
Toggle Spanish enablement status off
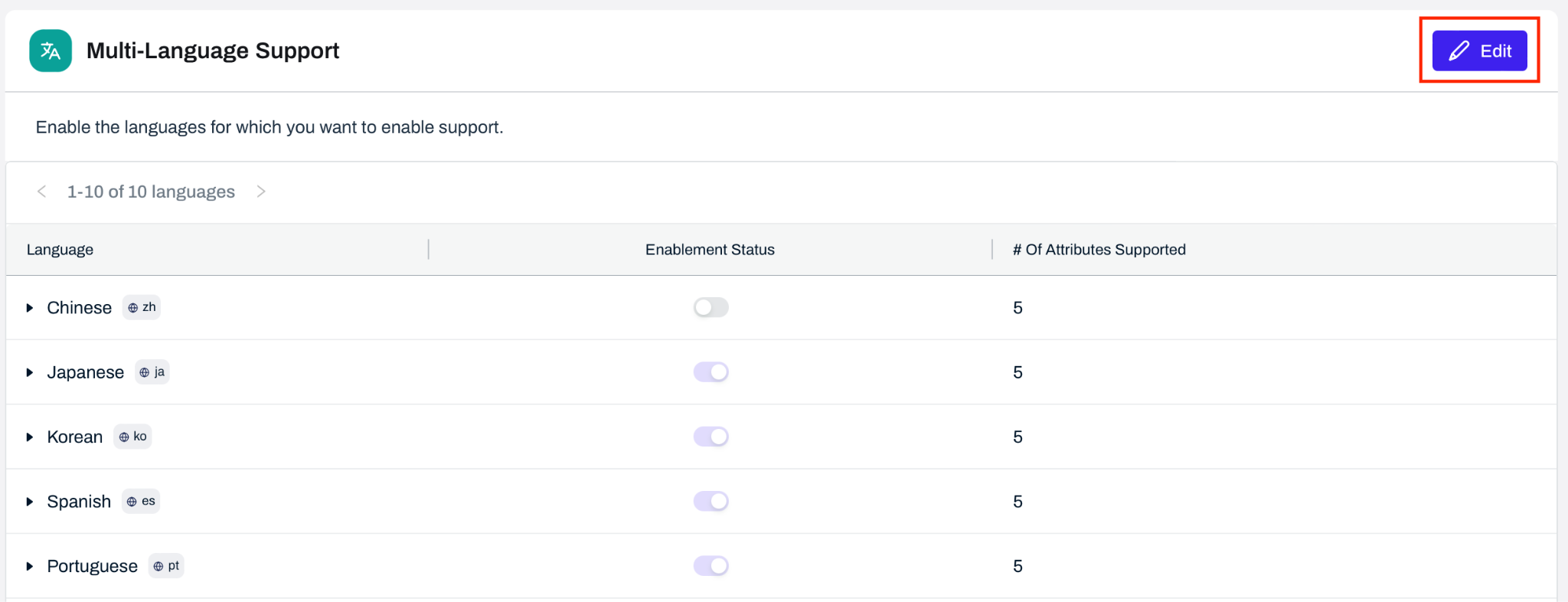pos(710,502)
